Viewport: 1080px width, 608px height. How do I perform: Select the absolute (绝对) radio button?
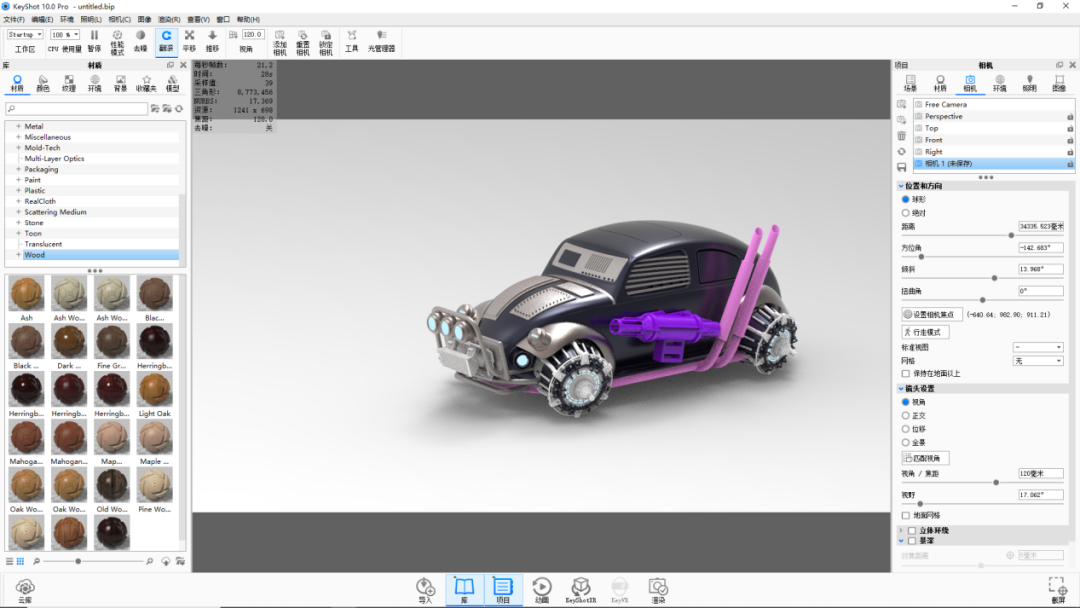(906, 213)
